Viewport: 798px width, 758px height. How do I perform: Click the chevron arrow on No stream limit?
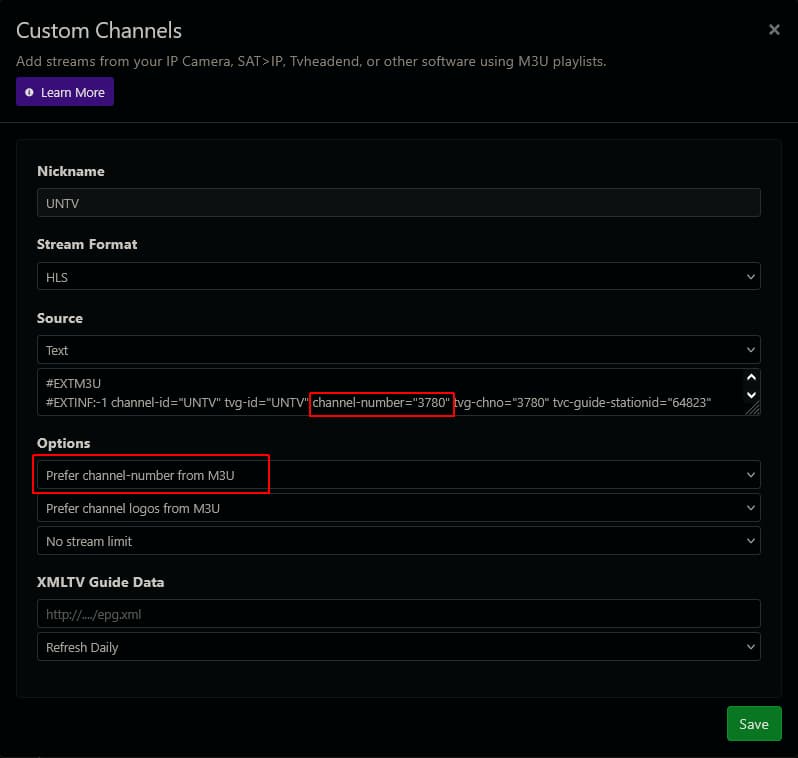coord(751,541)
